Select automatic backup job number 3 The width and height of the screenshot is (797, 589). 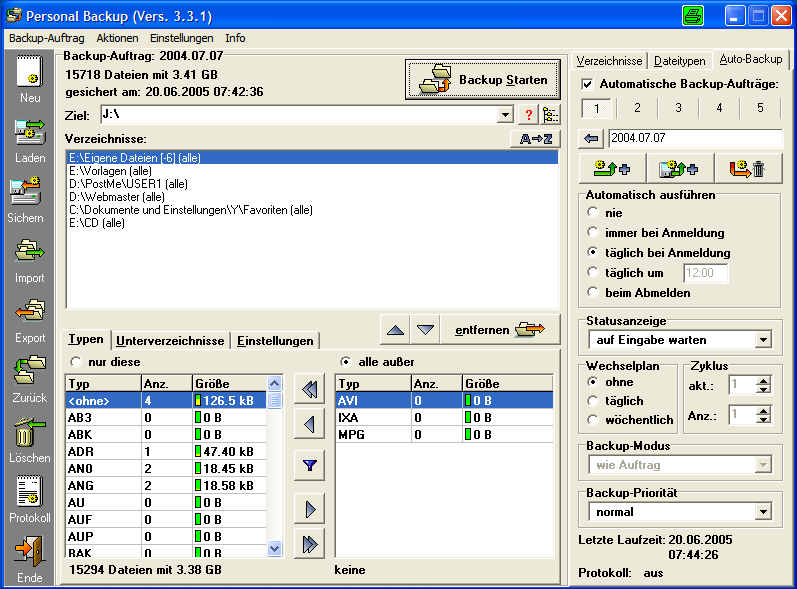pyautogui.click(x=678, y=108)
